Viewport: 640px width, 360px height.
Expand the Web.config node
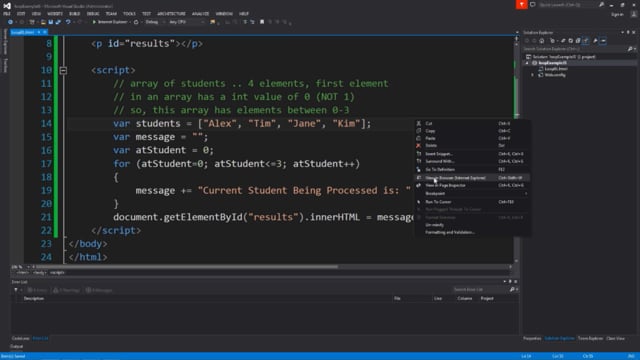pyautogui.click(x=532, y=75)
